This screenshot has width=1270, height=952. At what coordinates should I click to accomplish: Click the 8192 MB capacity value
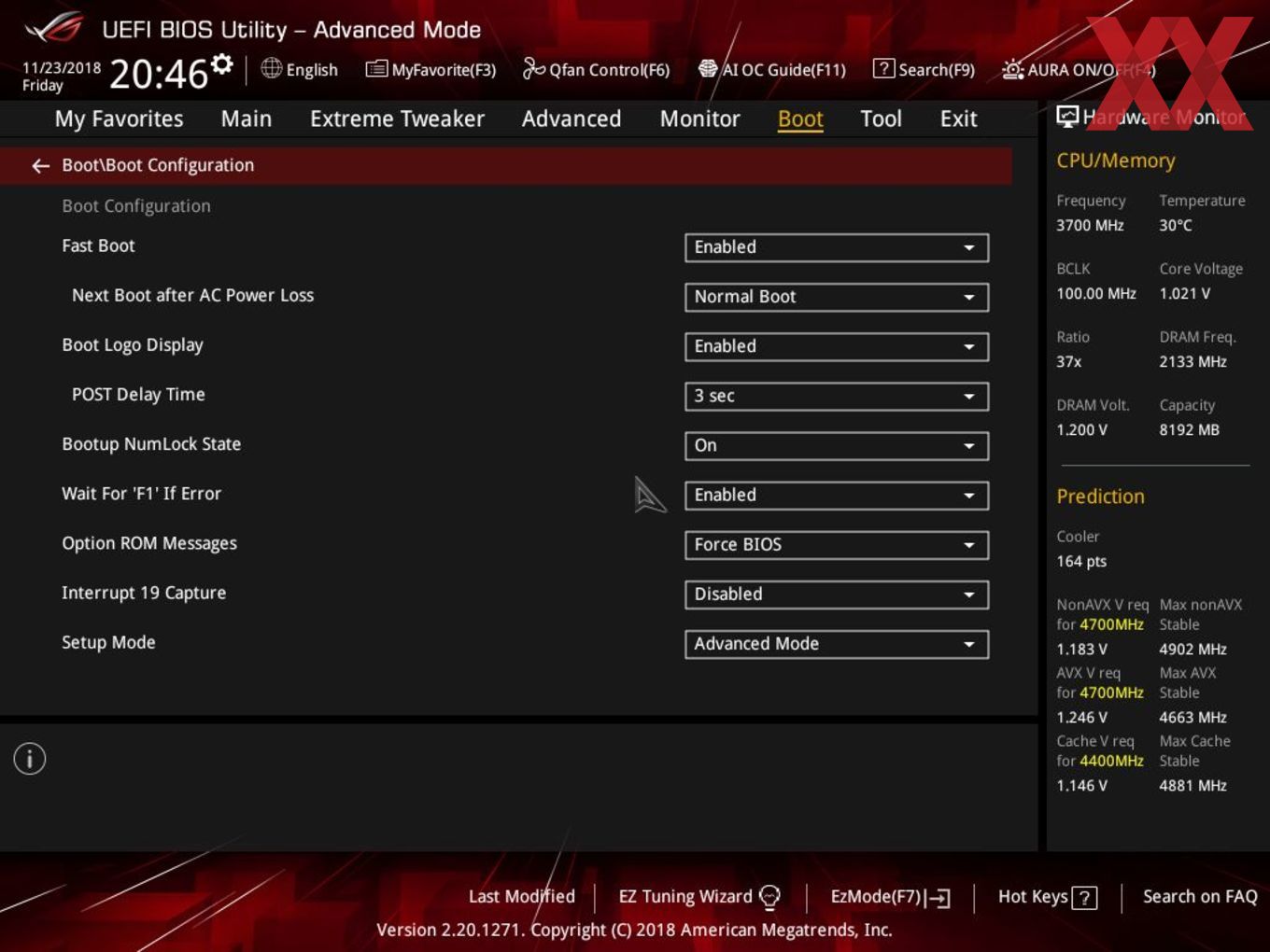(x=1189, y=429)
